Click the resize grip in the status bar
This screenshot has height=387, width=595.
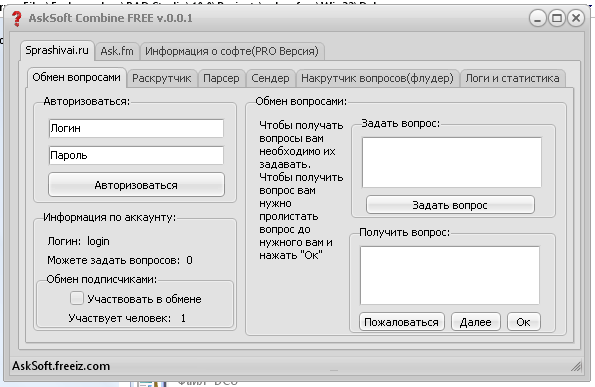[576, 366]
